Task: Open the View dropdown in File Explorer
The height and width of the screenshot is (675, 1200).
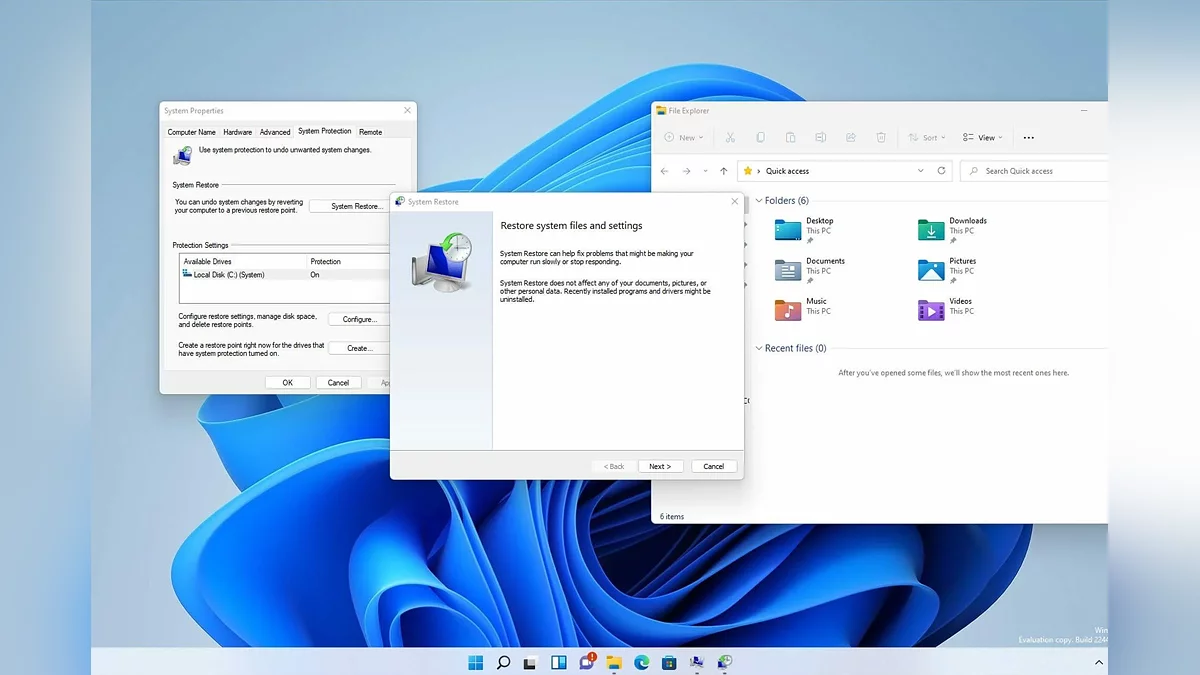Action: point(982,138)
